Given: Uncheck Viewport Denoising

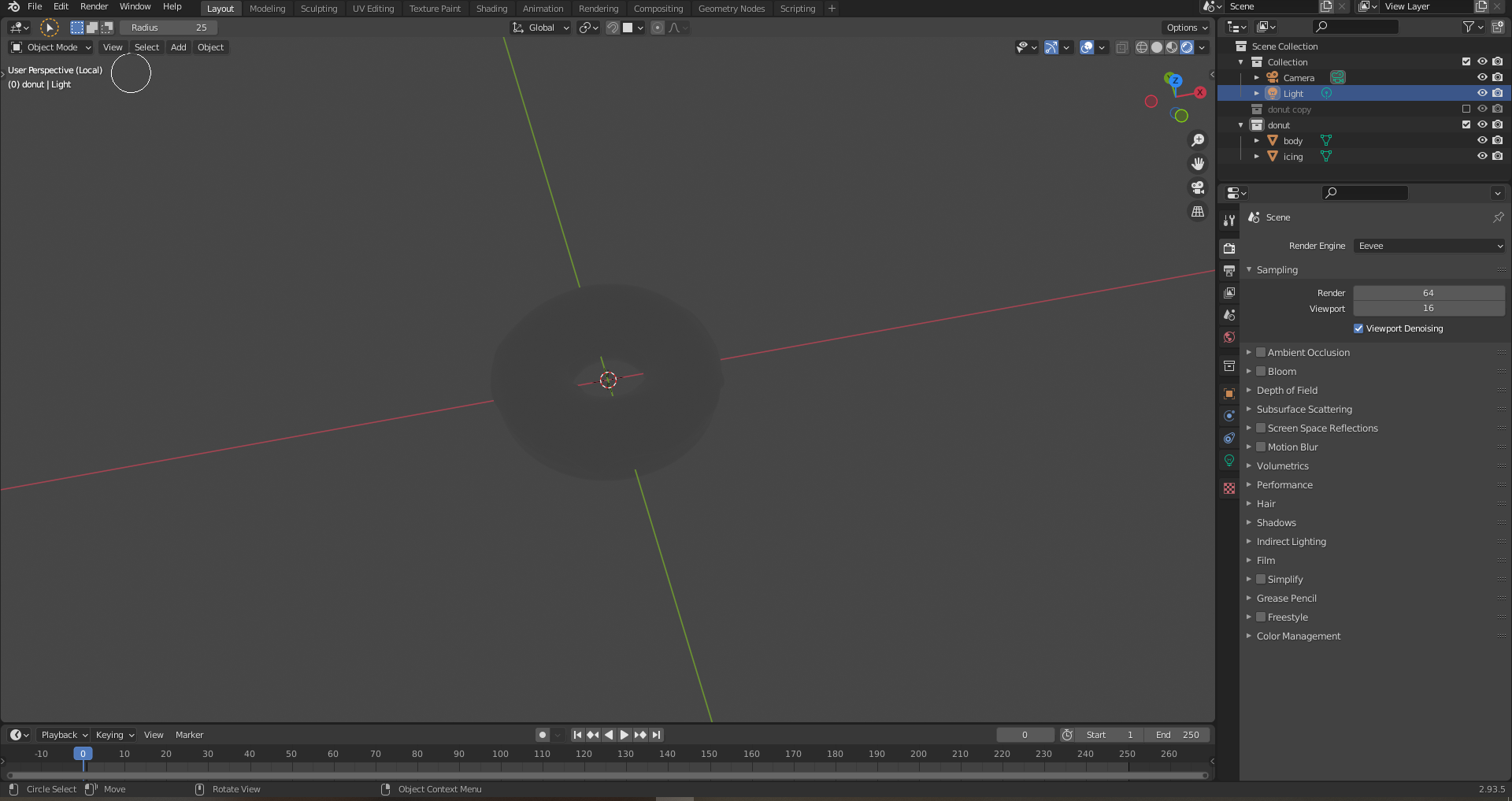Looking at the screenshot, I should [1358, 328].
